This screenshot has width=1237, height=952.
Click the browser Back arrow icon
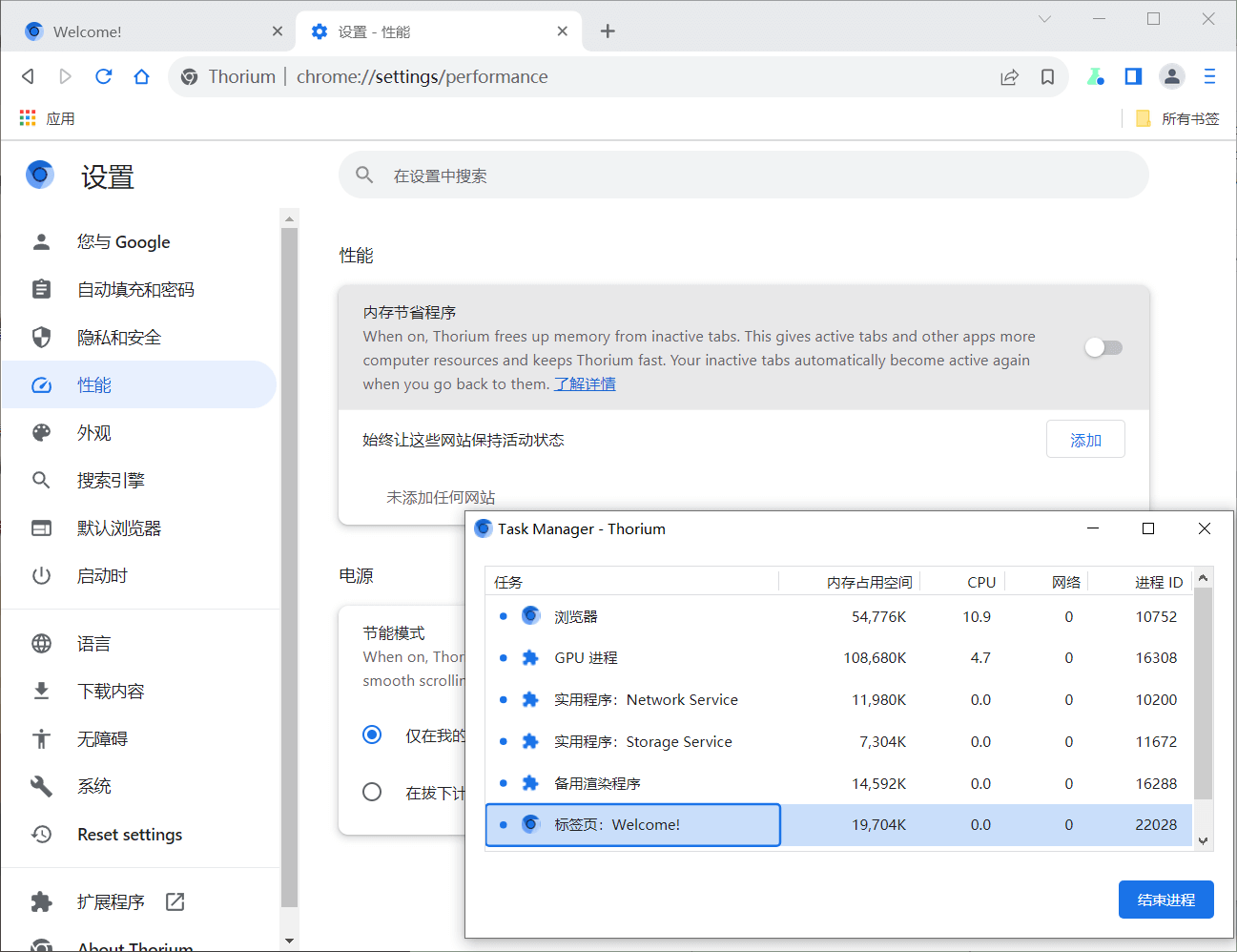point(28,76)
